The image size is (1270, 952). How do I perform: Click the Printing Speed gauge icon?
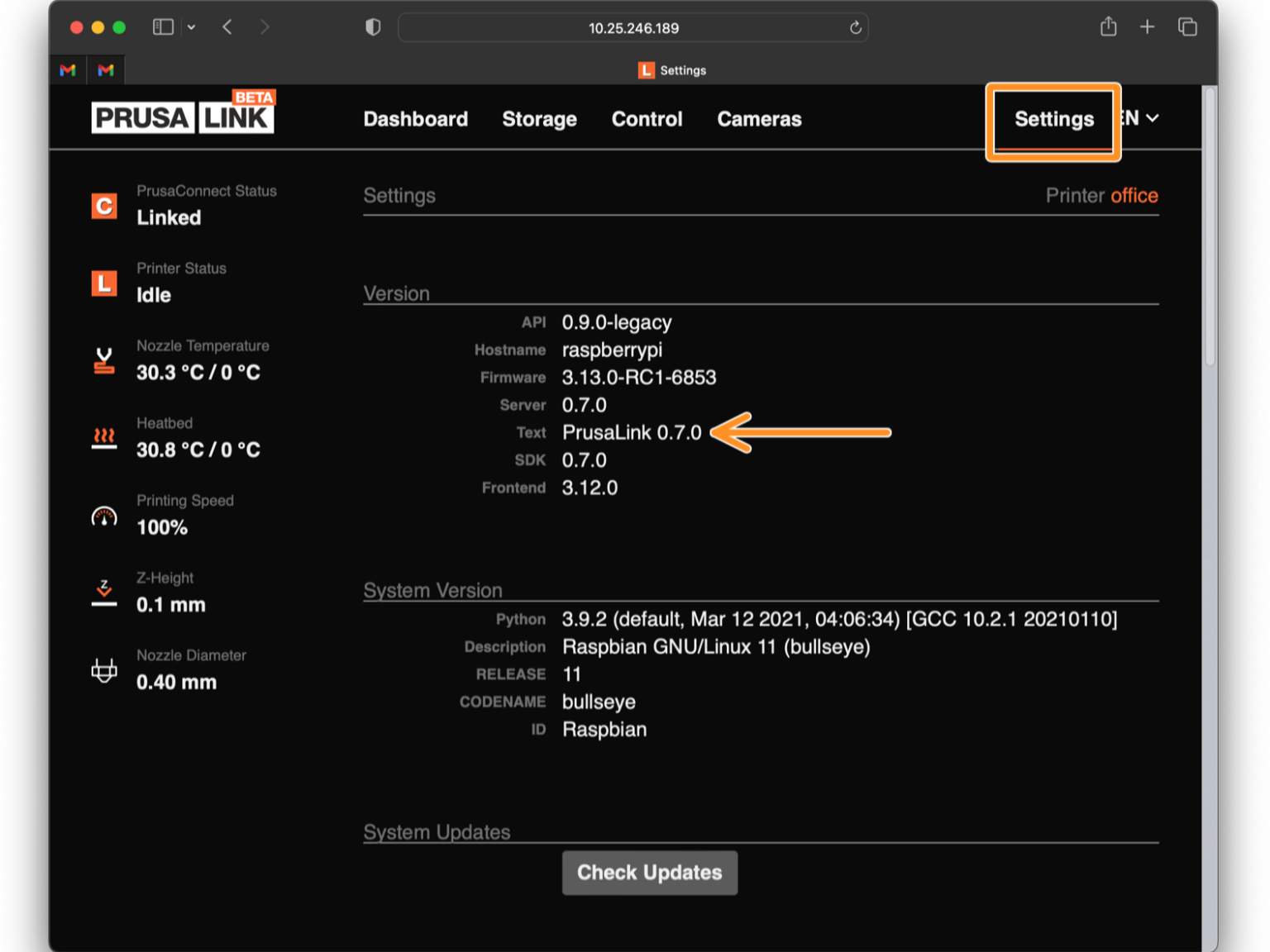pyautogui.click(x=104, y=516)
